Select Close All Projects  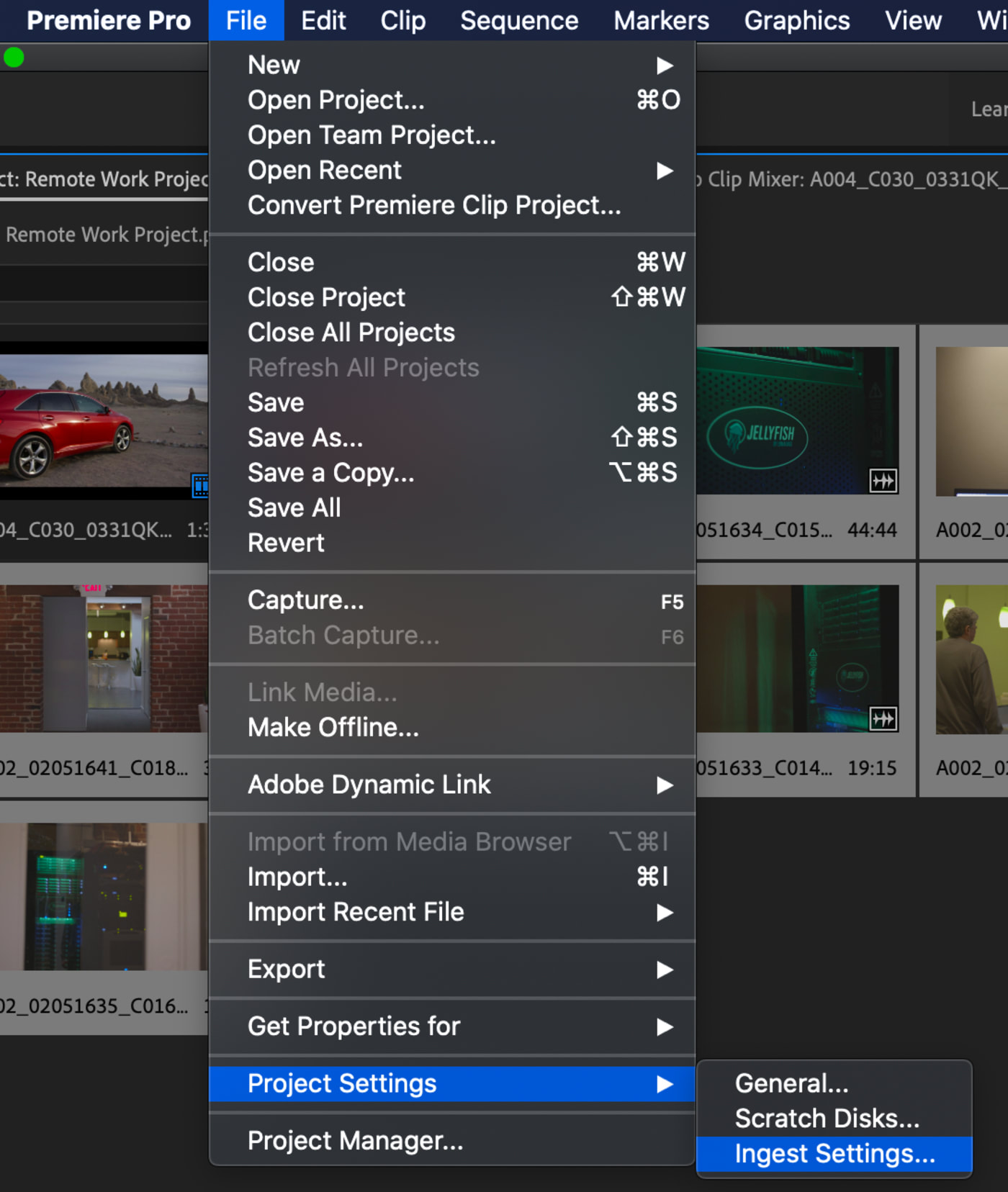click(452, 333)
